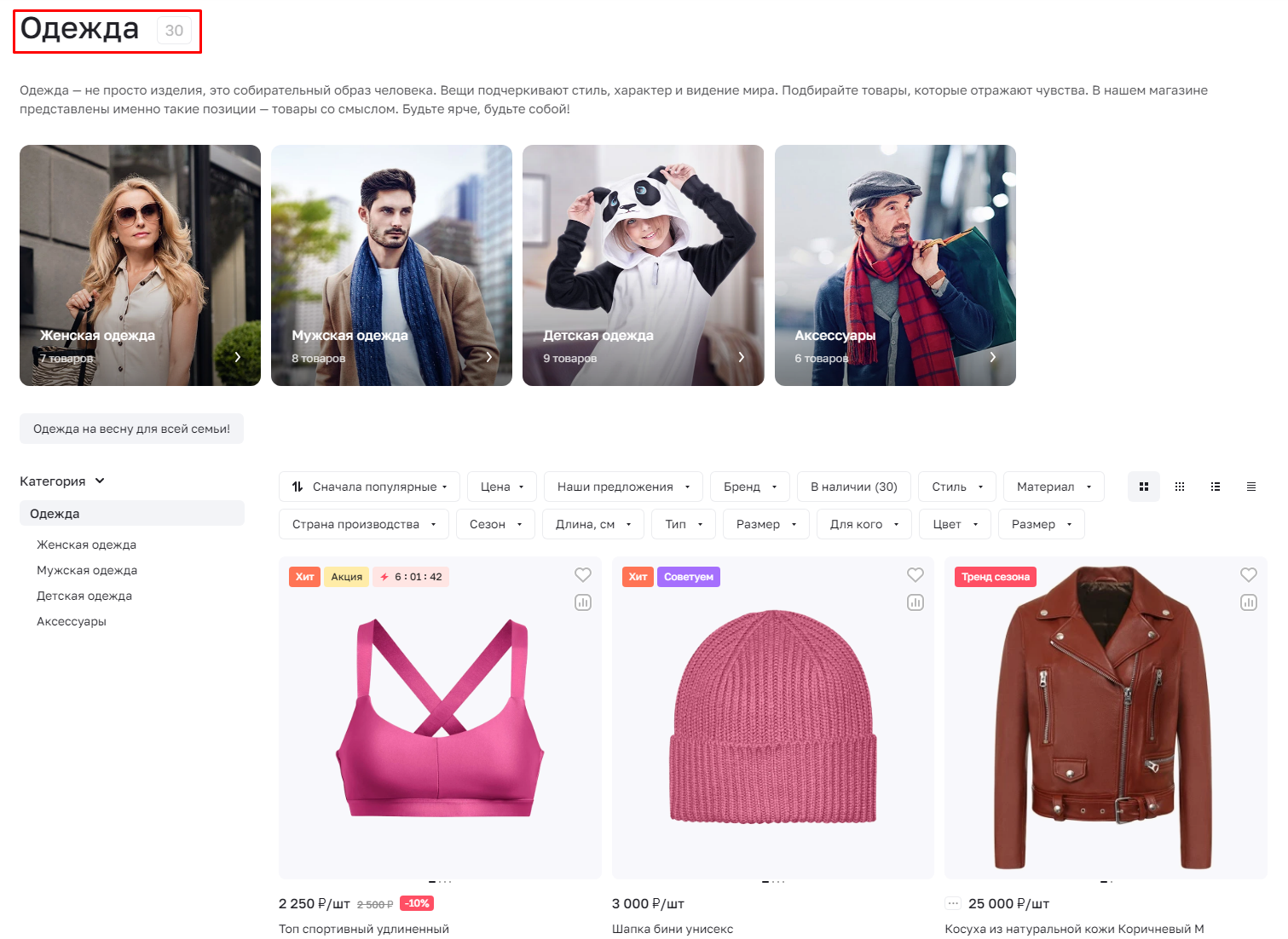1288x939 pixels.
Task: Open Аксессуары category image card
Action: (895, 265)
